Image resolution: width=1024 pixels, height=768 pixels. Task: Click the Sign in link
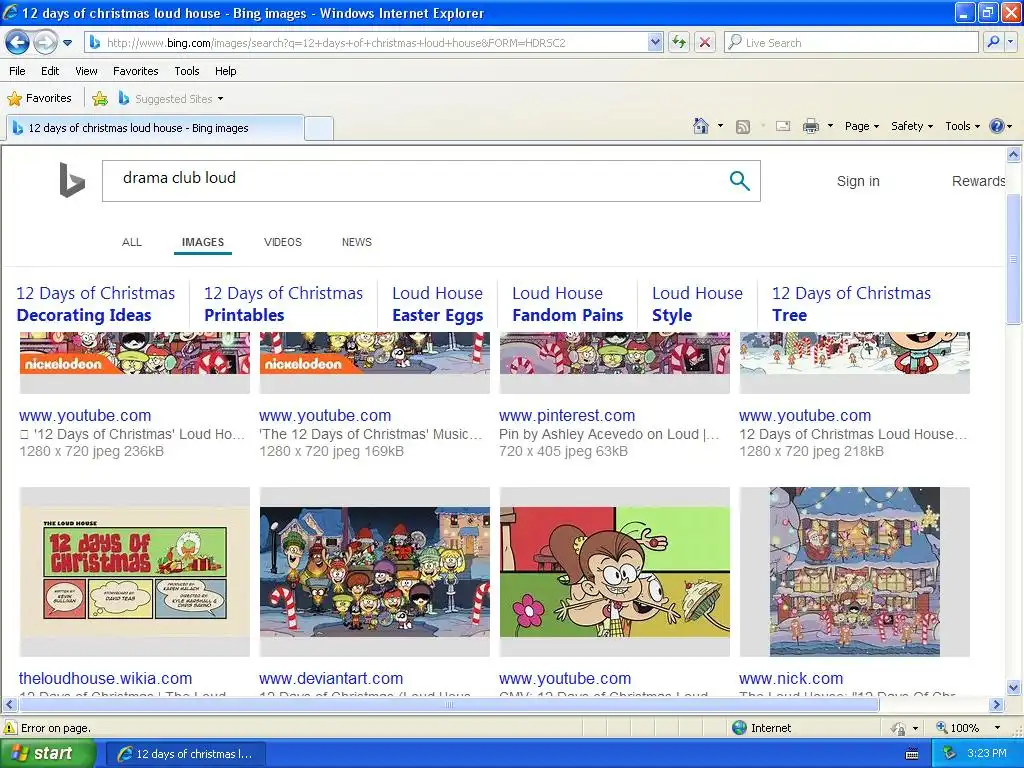[858, 181]
